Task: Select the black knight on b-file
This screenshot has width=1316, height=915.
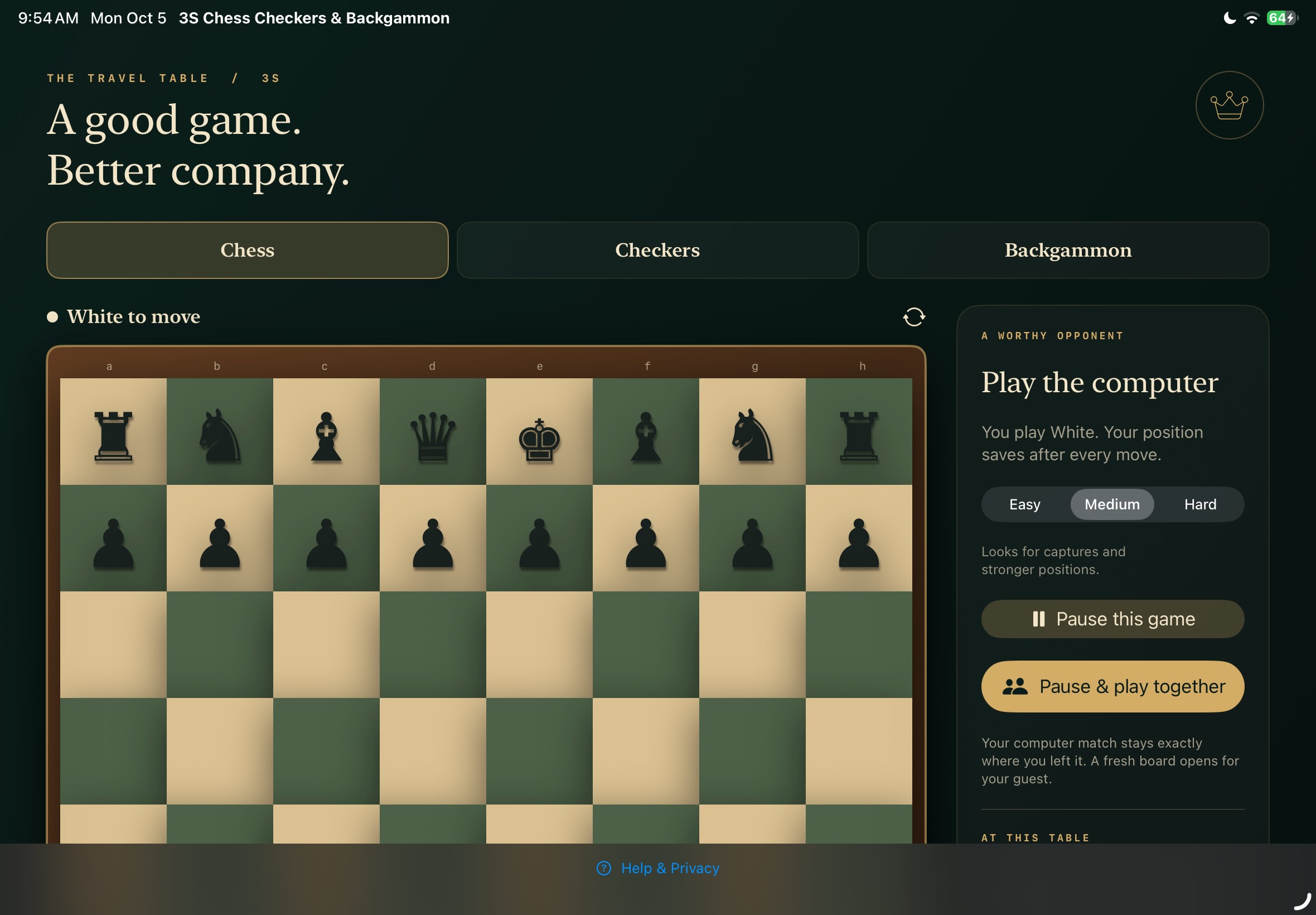Action: [220, 435]
